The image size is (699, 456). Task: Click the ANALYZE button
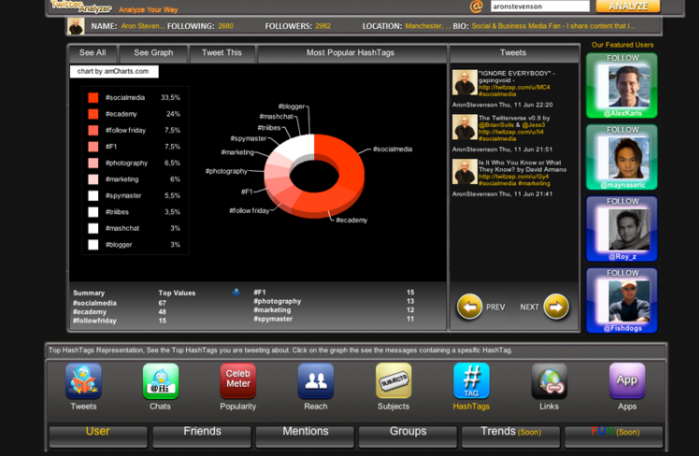point(628,6)
